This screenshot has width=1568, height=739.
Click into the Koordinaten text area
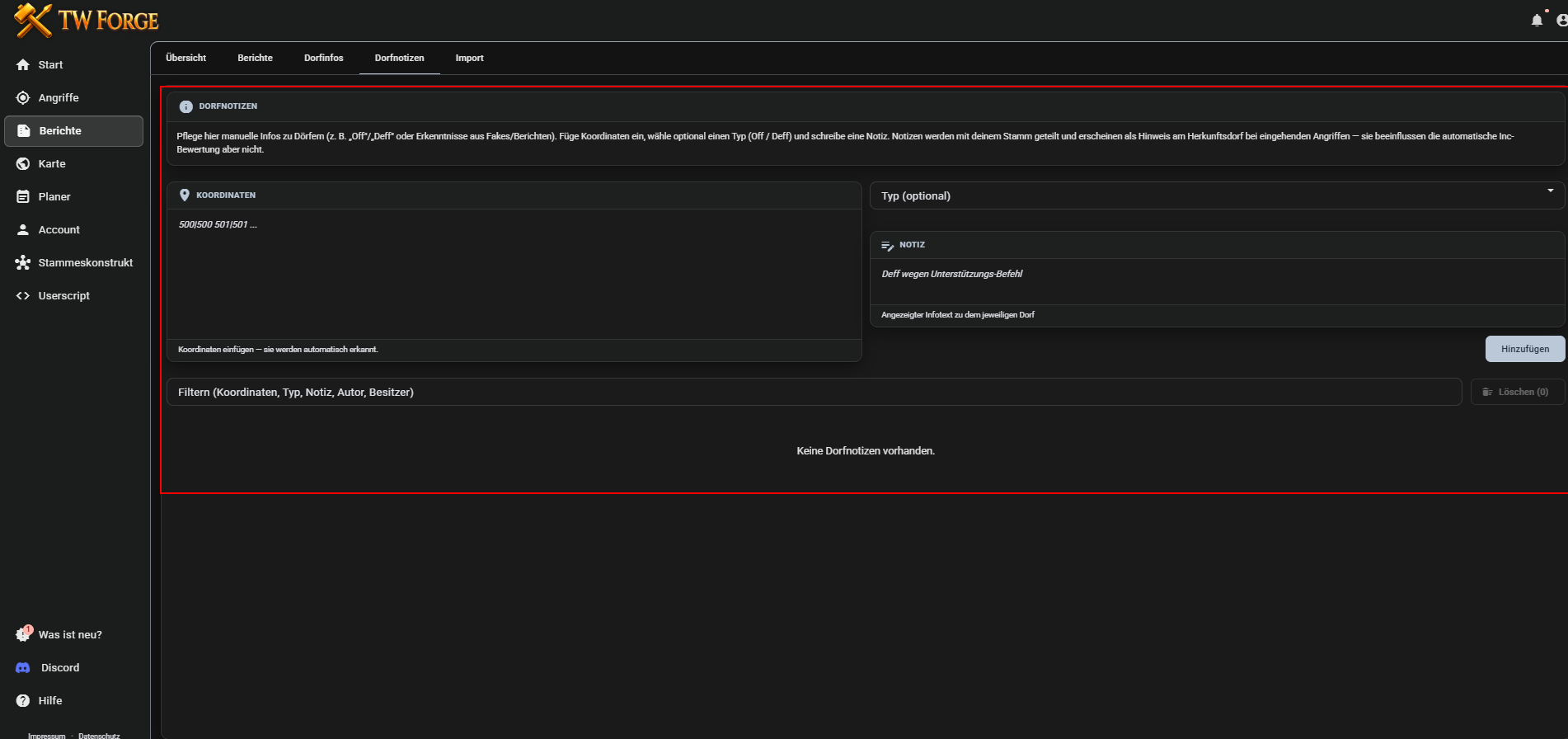[514, 274]
